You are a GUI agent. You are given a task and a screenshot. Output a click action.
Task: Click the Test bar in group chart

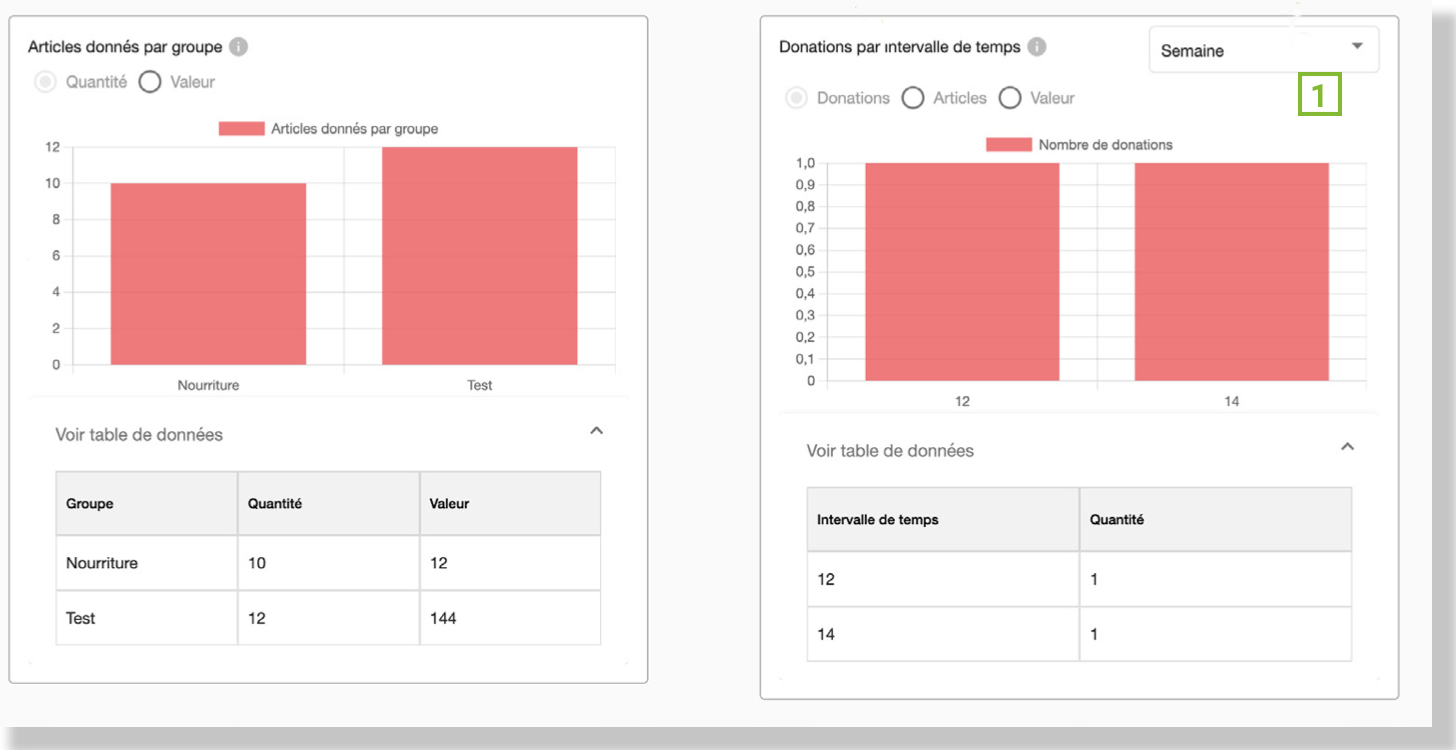(x=479, y=256)
